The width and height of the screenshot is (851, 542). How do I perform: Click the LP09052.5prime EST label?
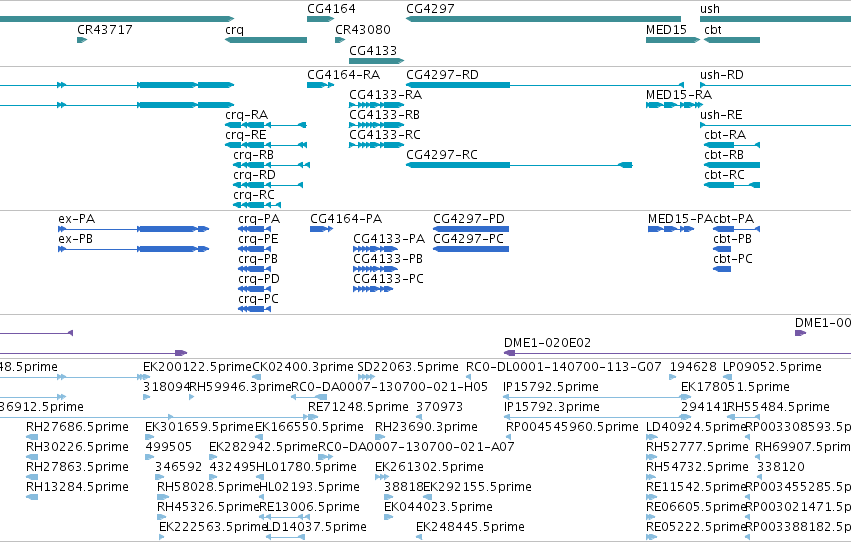coord(772,367)
